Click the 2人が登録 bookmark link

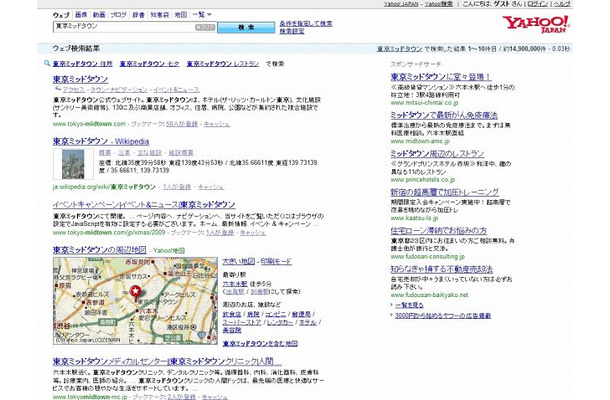pos(182,397)
